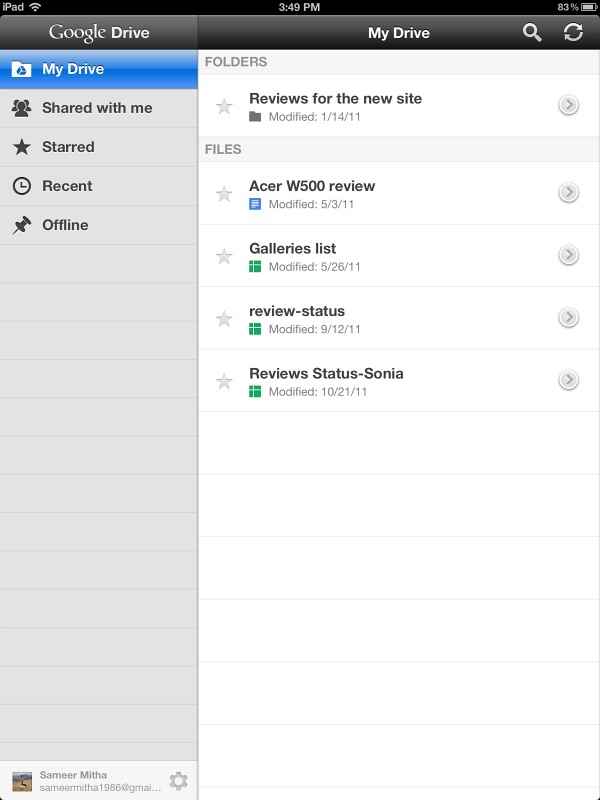Click the 3:49 PM clock in status bar
600x800 pixels.
click(299, 7)
